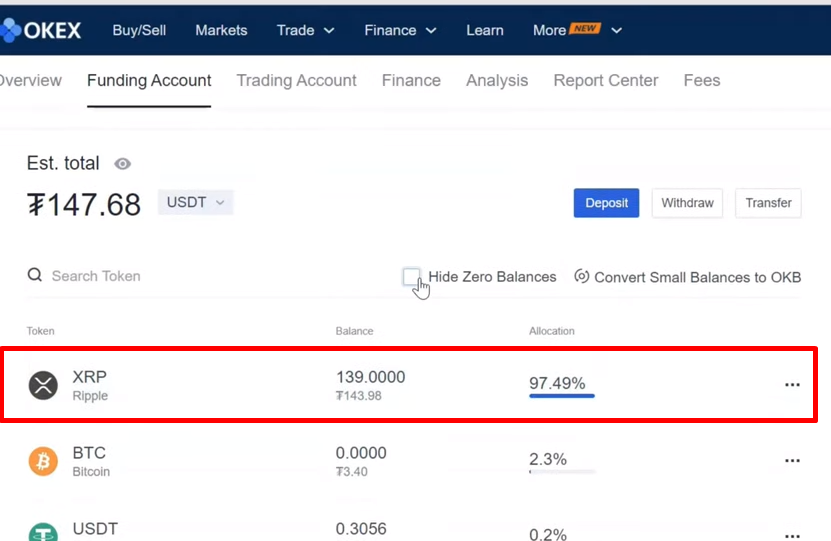Click the XRP value ₮143.98
This screenshot has width=831, height=541.
pyautogui.click(x=359, y=396)
